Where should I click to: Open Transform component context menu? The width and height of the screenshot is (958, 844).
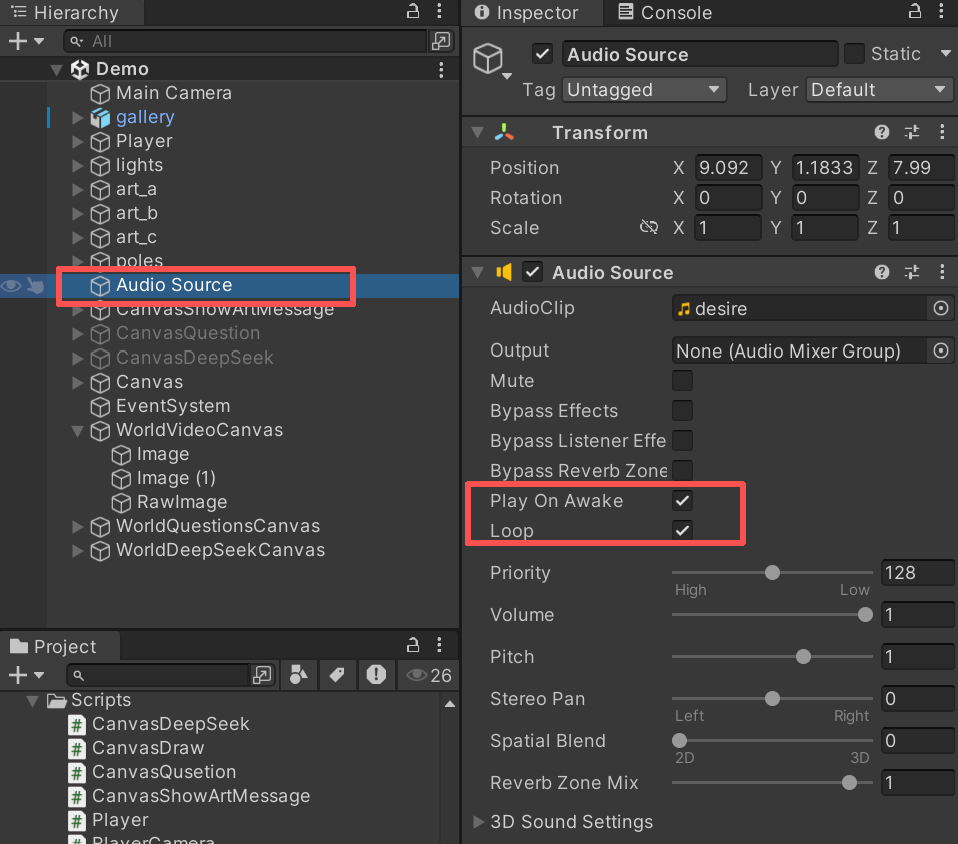(942, 132)
